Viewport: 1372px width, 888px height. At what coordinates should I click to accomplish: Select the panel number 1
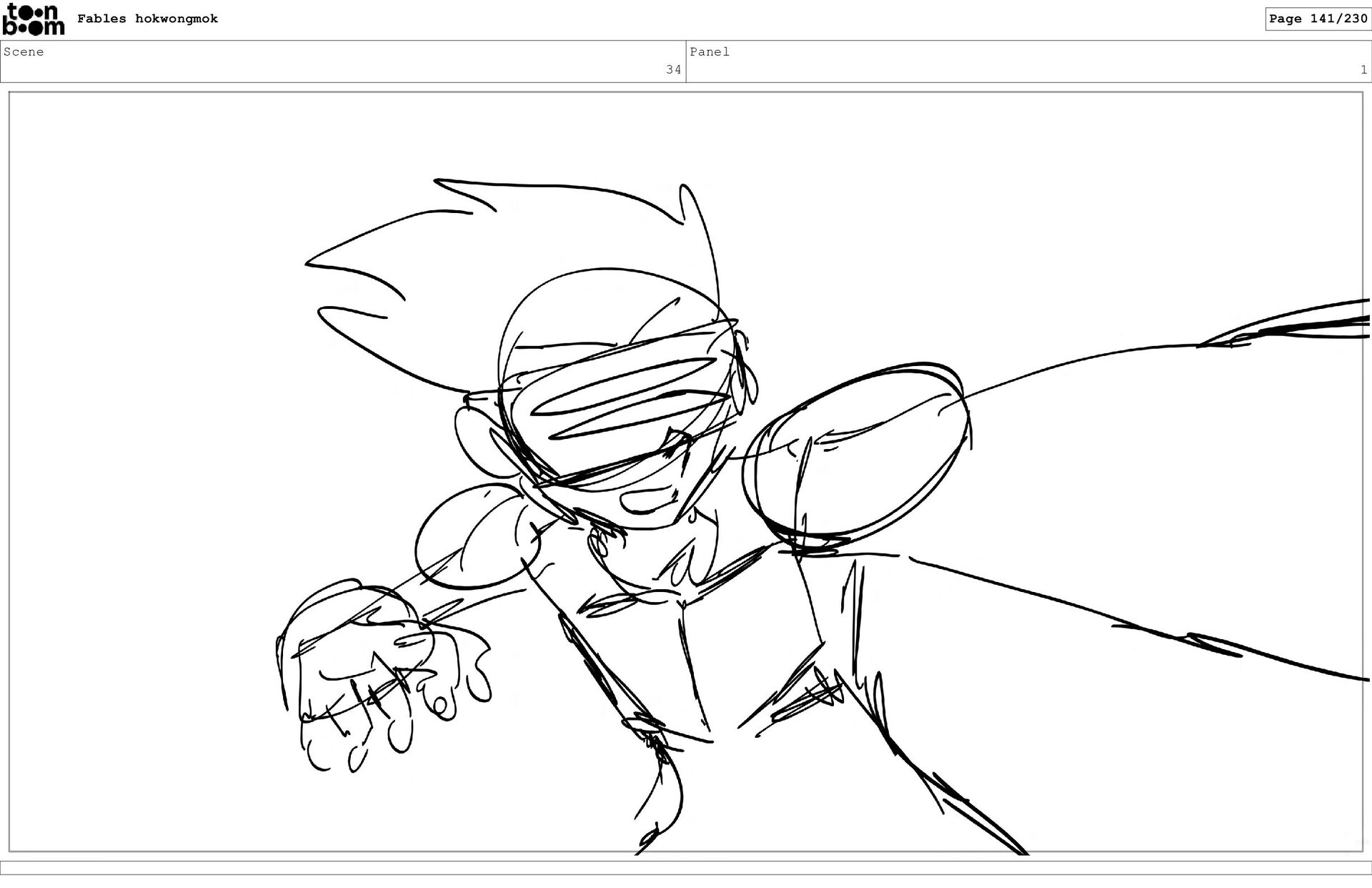coord(1363,69)
